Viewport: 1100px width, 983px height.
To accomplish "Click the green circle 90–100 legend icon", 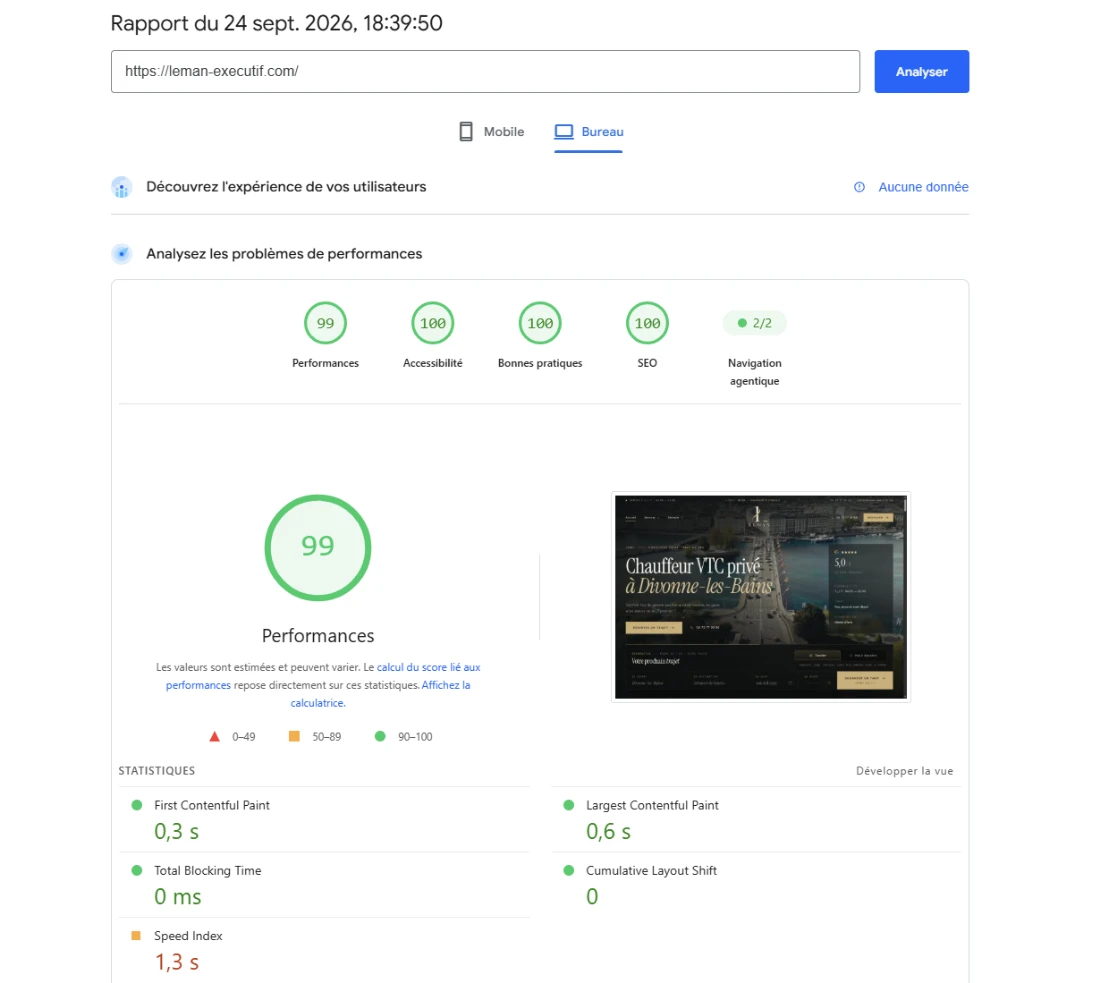I will click(x=380, y=736).
